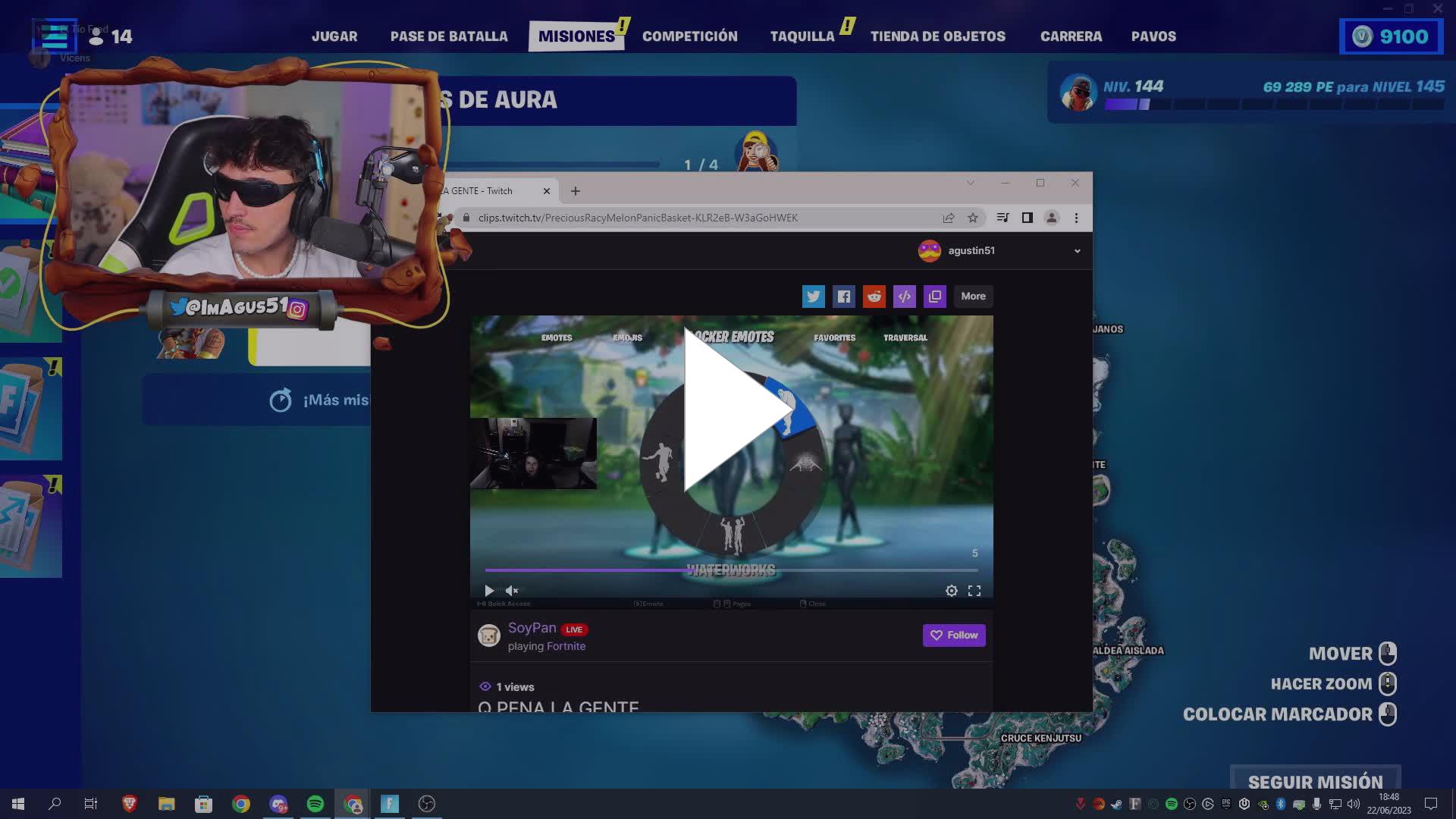Toggle the Chrome side panel
Screen dimensions: 1456x819
1027,218
